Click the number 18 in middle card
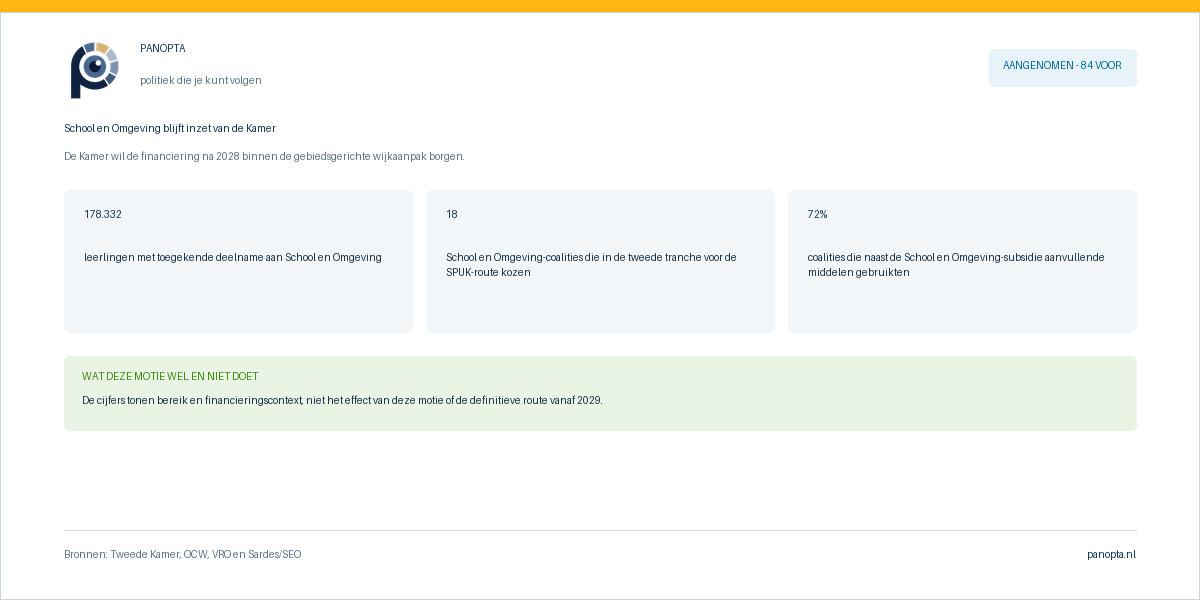 click(452, 214)
